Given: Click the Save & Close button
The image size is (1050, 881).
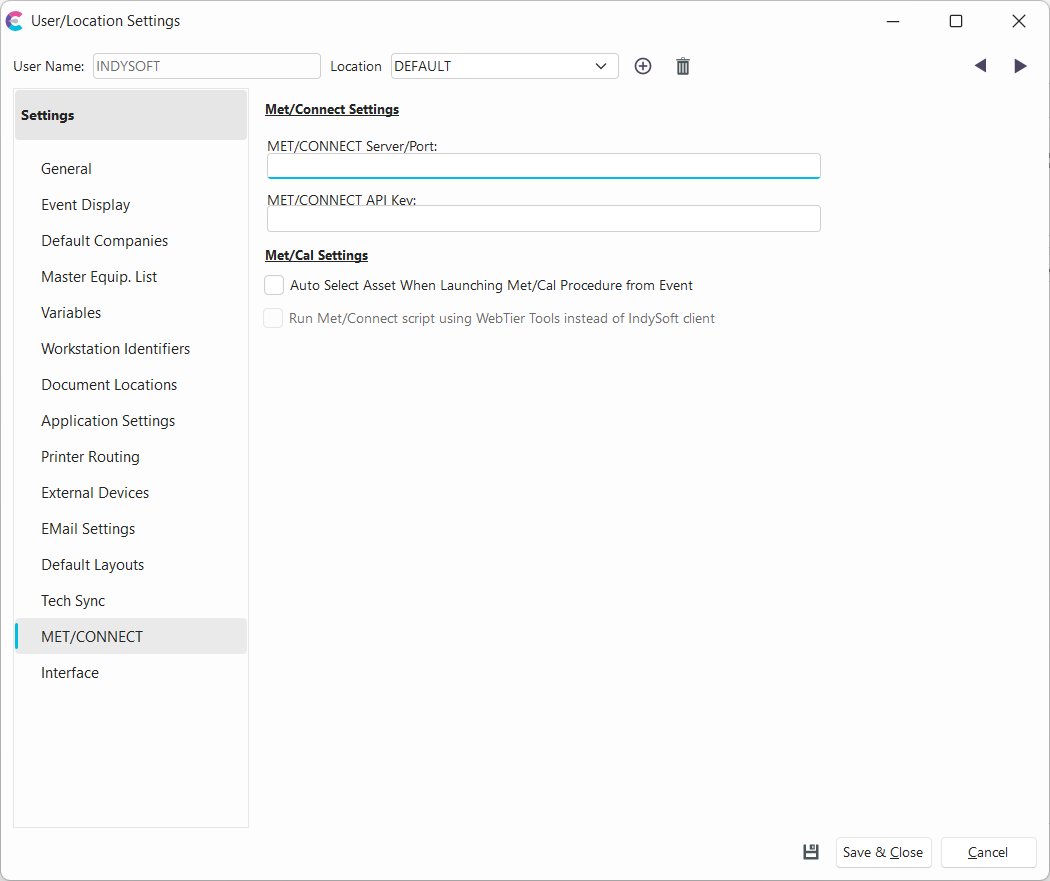Looking at the screenshot, I should pyautogui.click(x=883, y=852).
